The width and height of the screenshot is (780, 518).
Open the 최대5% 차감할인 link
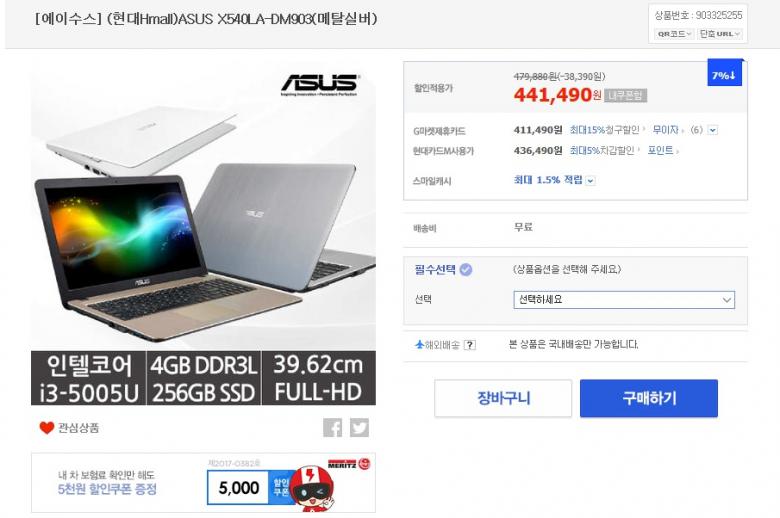click(x=604, y=150)
